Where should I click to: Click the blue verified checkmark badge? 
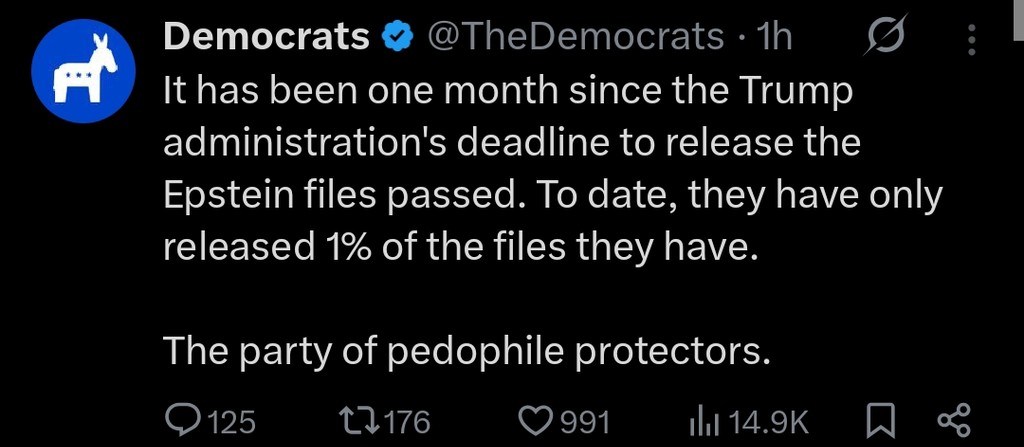point(397,38)
